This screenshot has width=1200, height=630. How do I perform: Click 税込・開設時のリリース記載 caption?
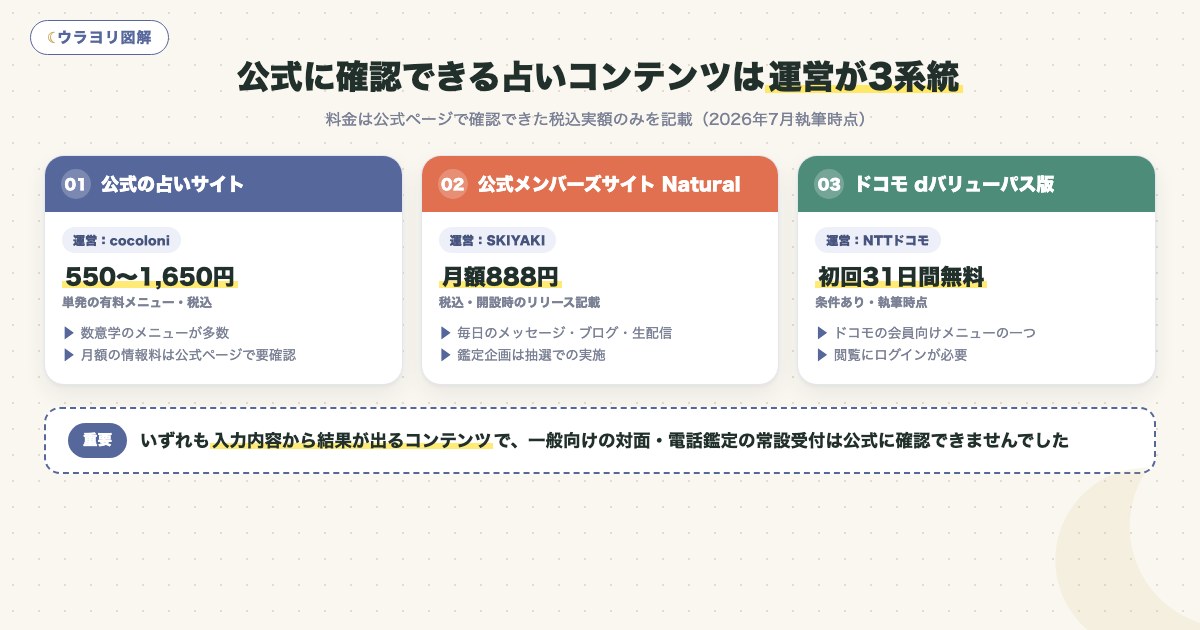pos(519,302)
